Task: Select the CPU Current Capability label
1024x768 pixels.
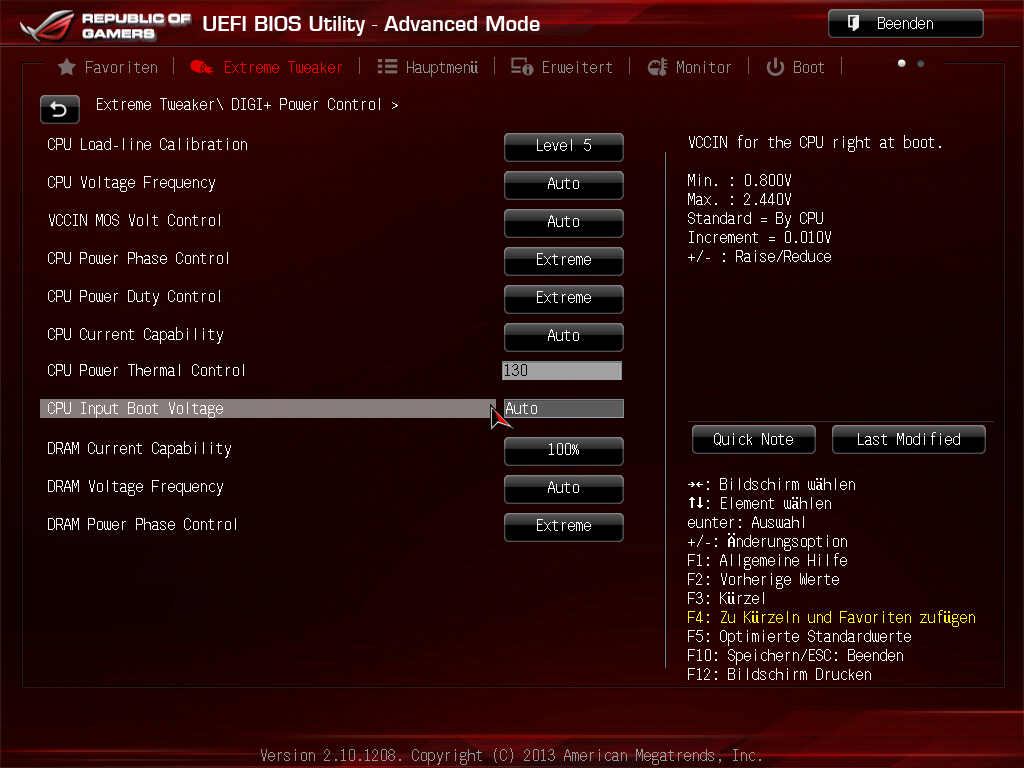Action: click(135, 334)
